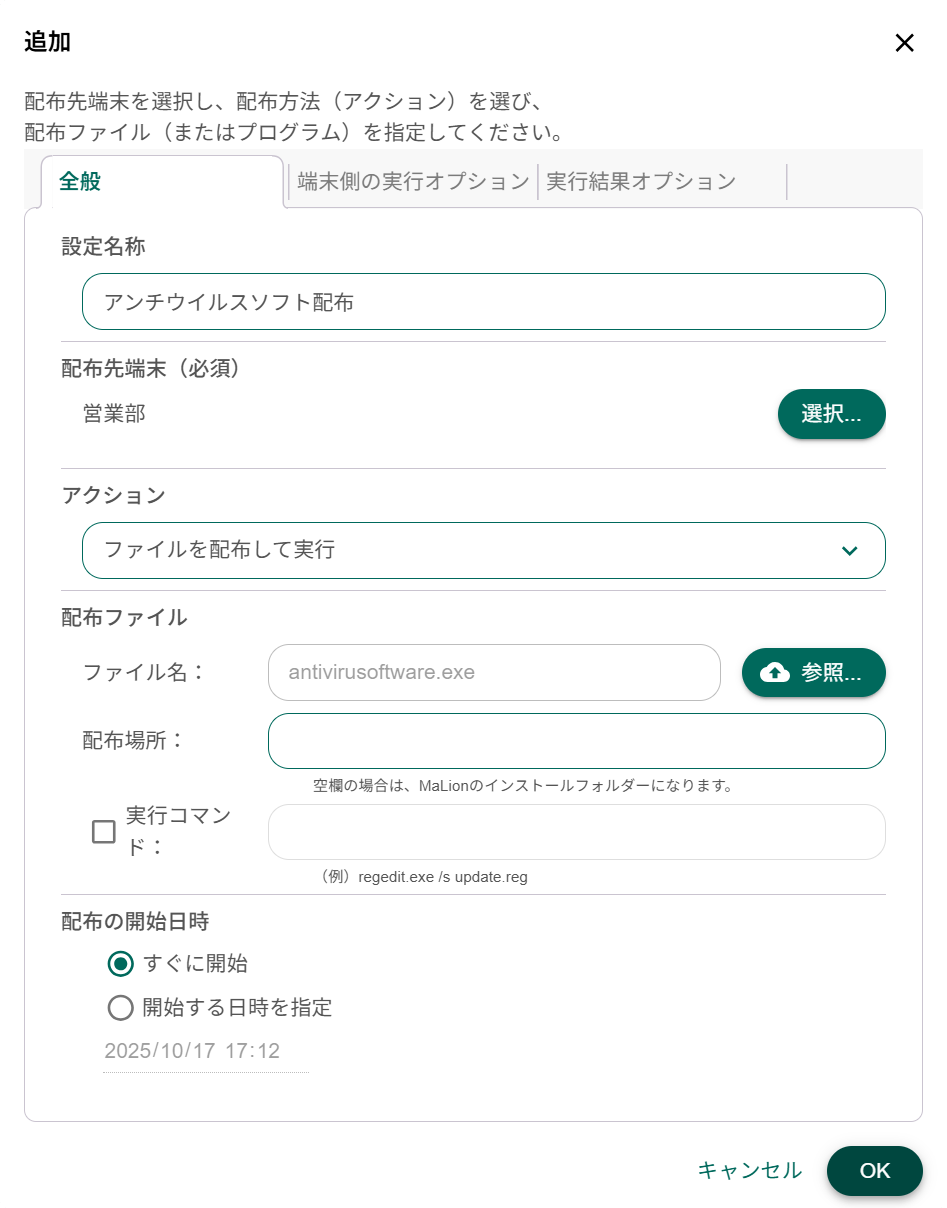Click the 参照... button to browse files
The image size is (947, 1208).
(813, 672)
